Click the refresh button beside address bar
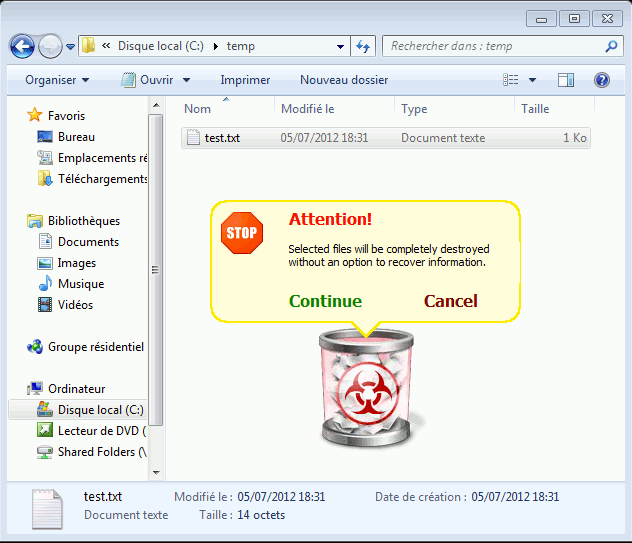 (x=364, y=46)
